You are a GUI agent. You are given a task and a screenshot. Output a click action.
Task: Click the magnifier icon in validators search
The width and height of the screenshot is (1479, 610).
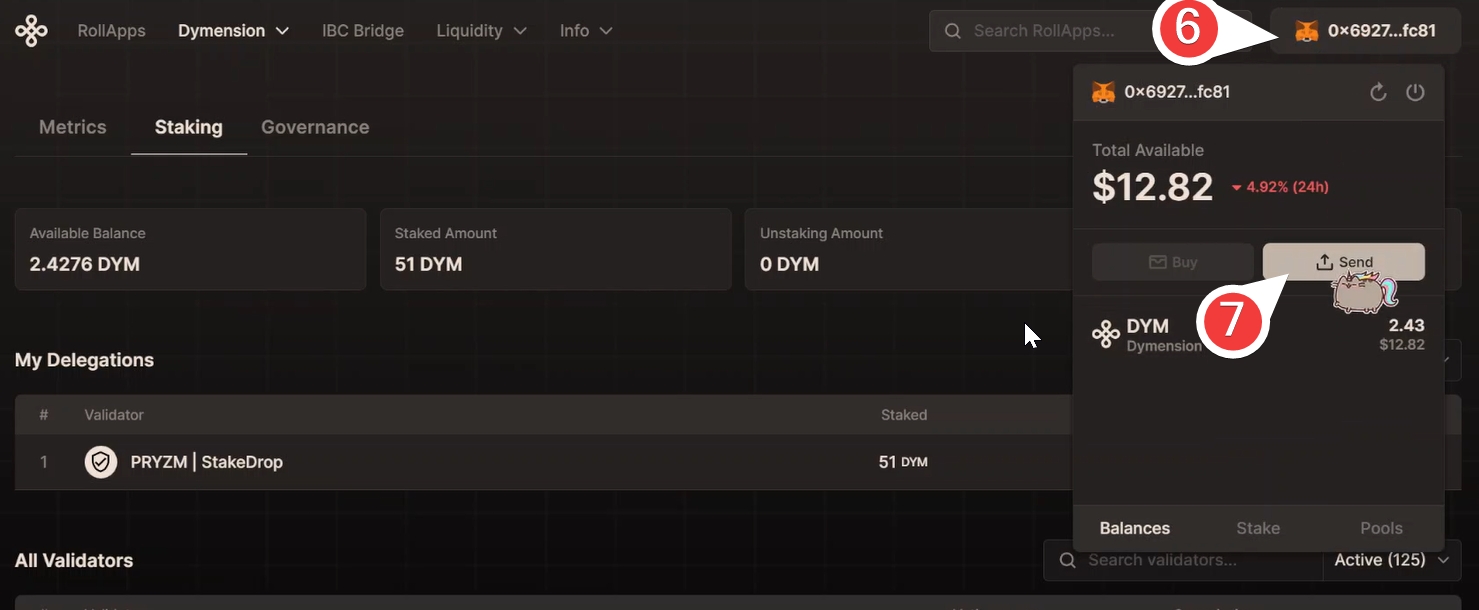click(x=1068, y=560)
